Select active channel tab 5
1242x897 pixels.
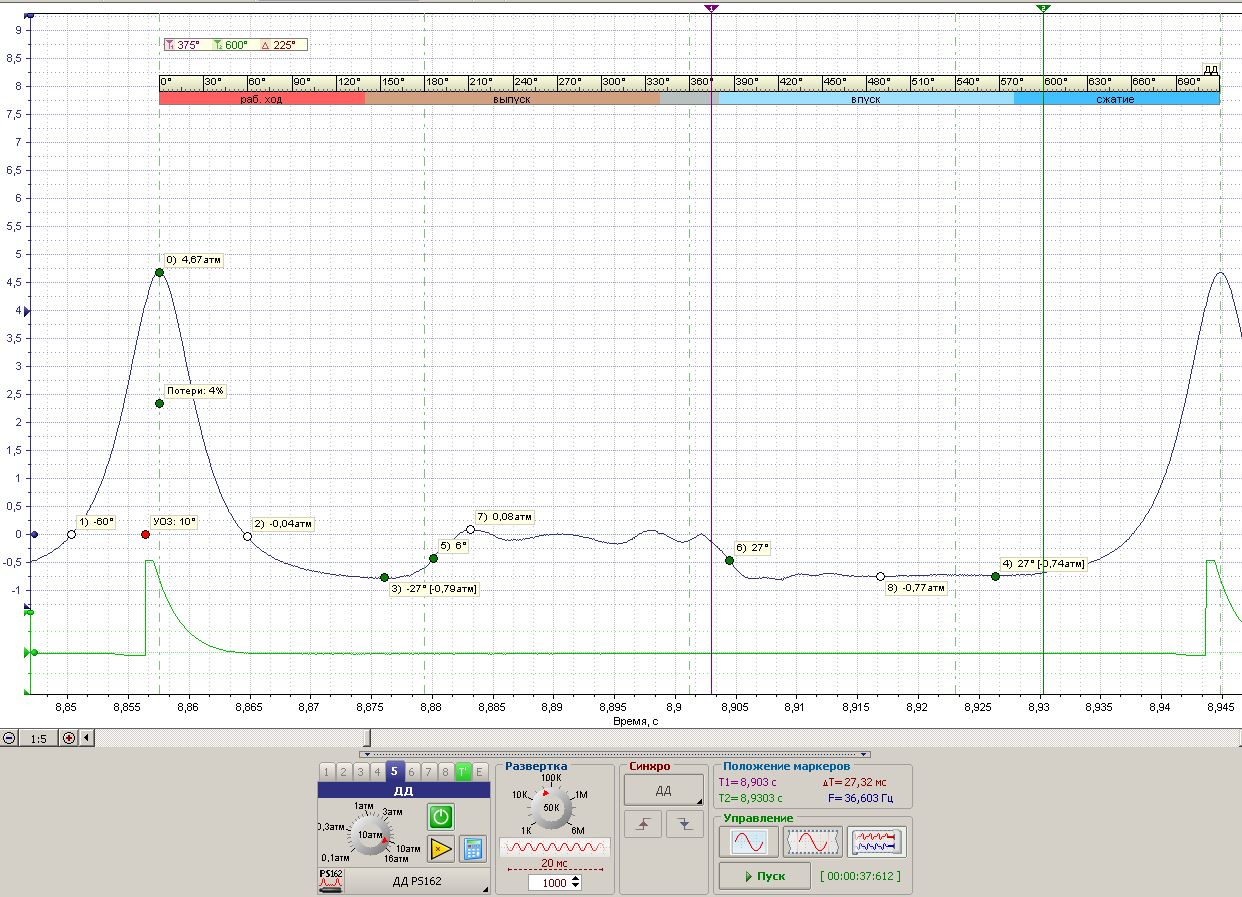pyautogui.click(x=394, y=771)
